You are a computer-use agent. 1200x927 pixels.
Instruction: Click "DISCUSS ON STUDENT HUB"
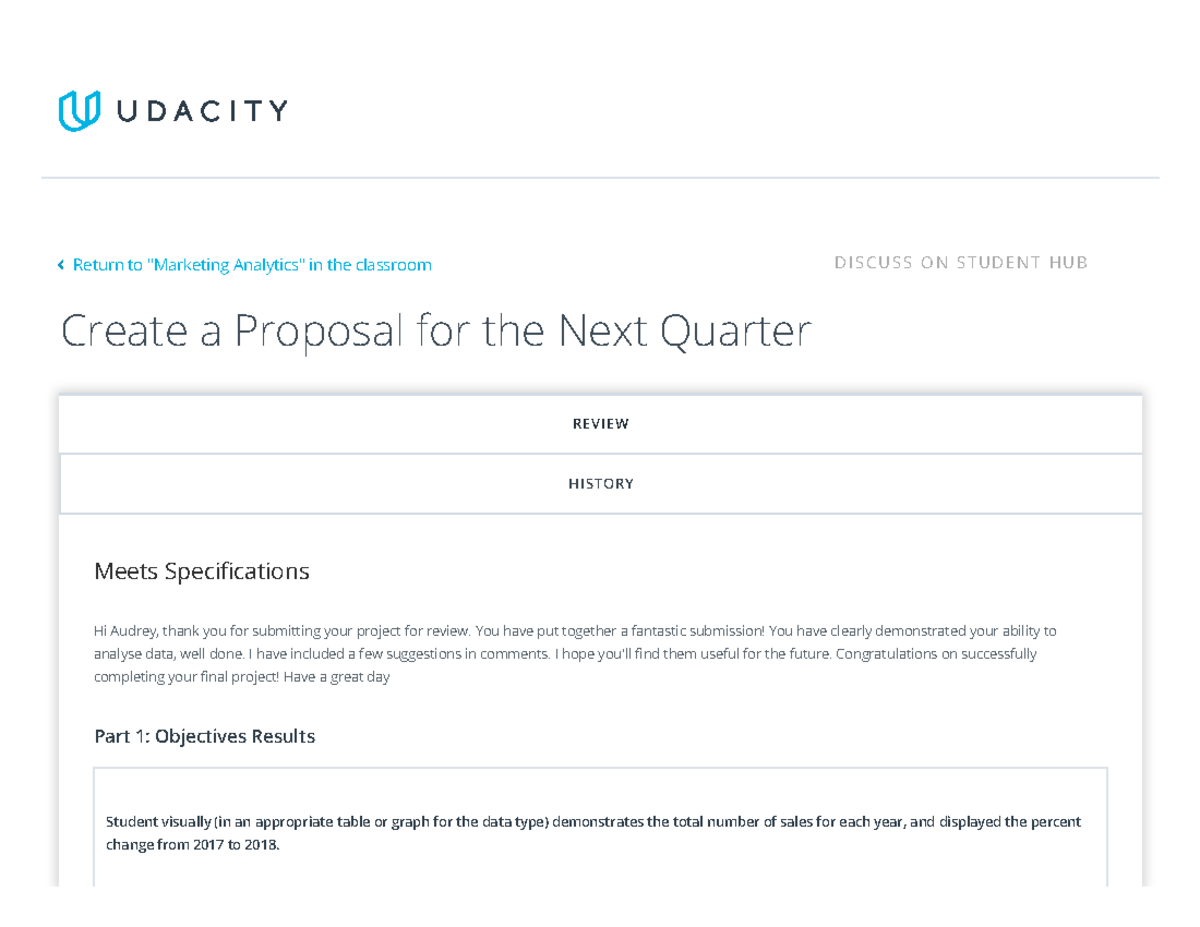pos(961,262)
